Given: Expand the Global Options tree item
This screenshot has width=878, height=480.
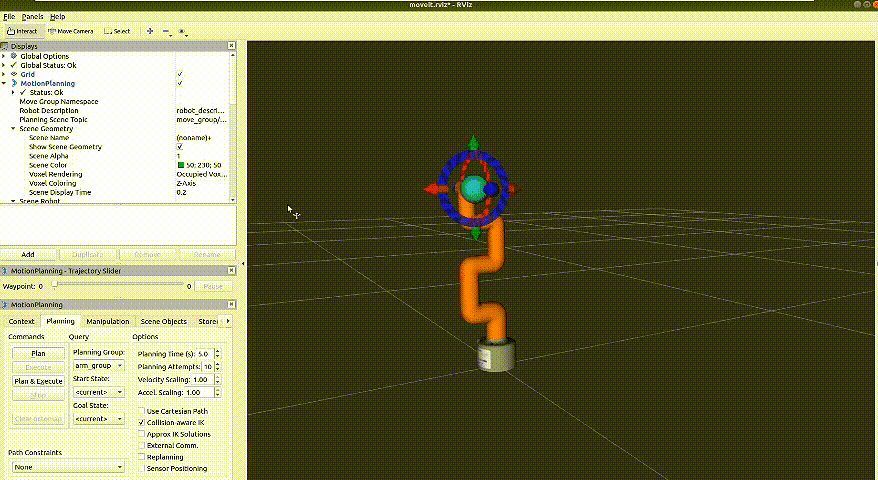Looking at the screenshot, I should click(x=4, y=56).
